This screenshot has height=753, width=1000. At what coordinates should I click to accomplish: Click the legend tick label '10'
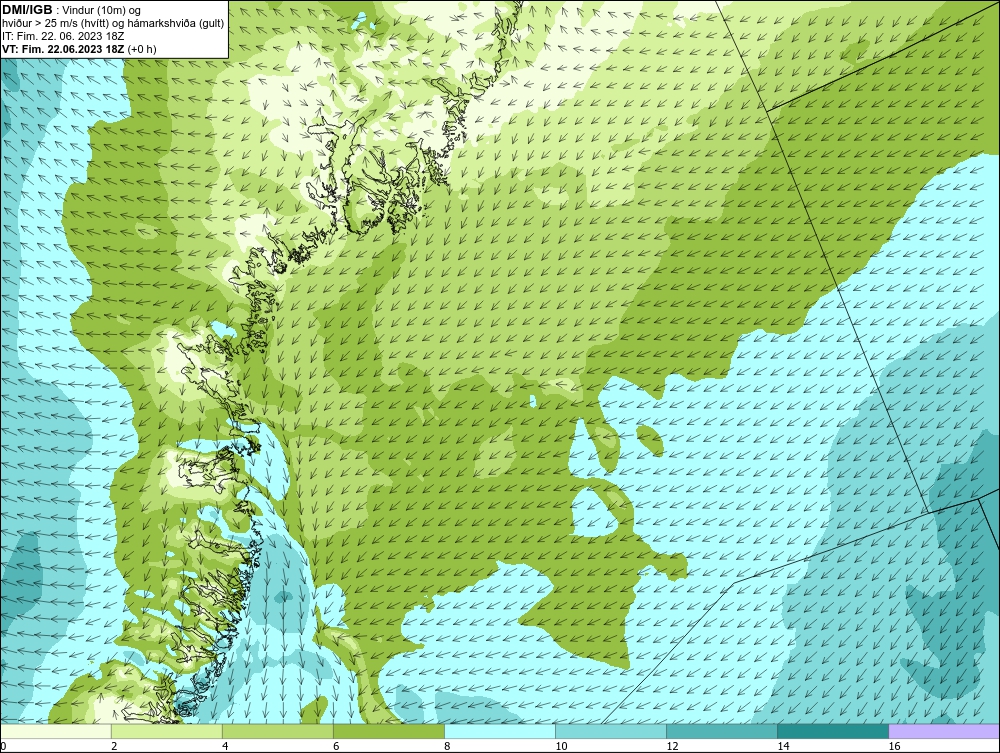click(561, 746)
